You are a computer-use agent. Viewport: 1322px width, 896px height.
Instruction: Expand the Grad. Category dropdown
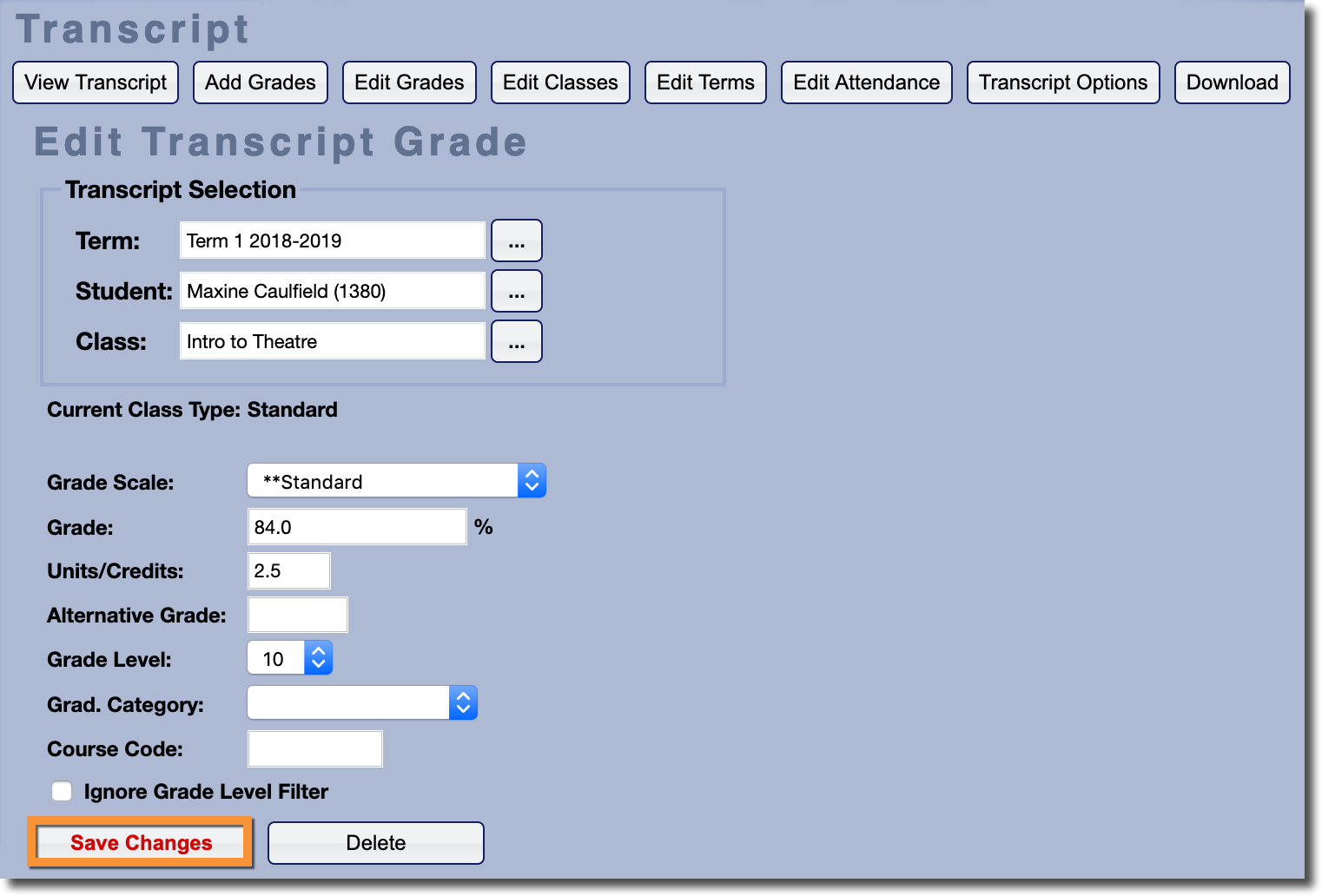[x=362, y=703]
